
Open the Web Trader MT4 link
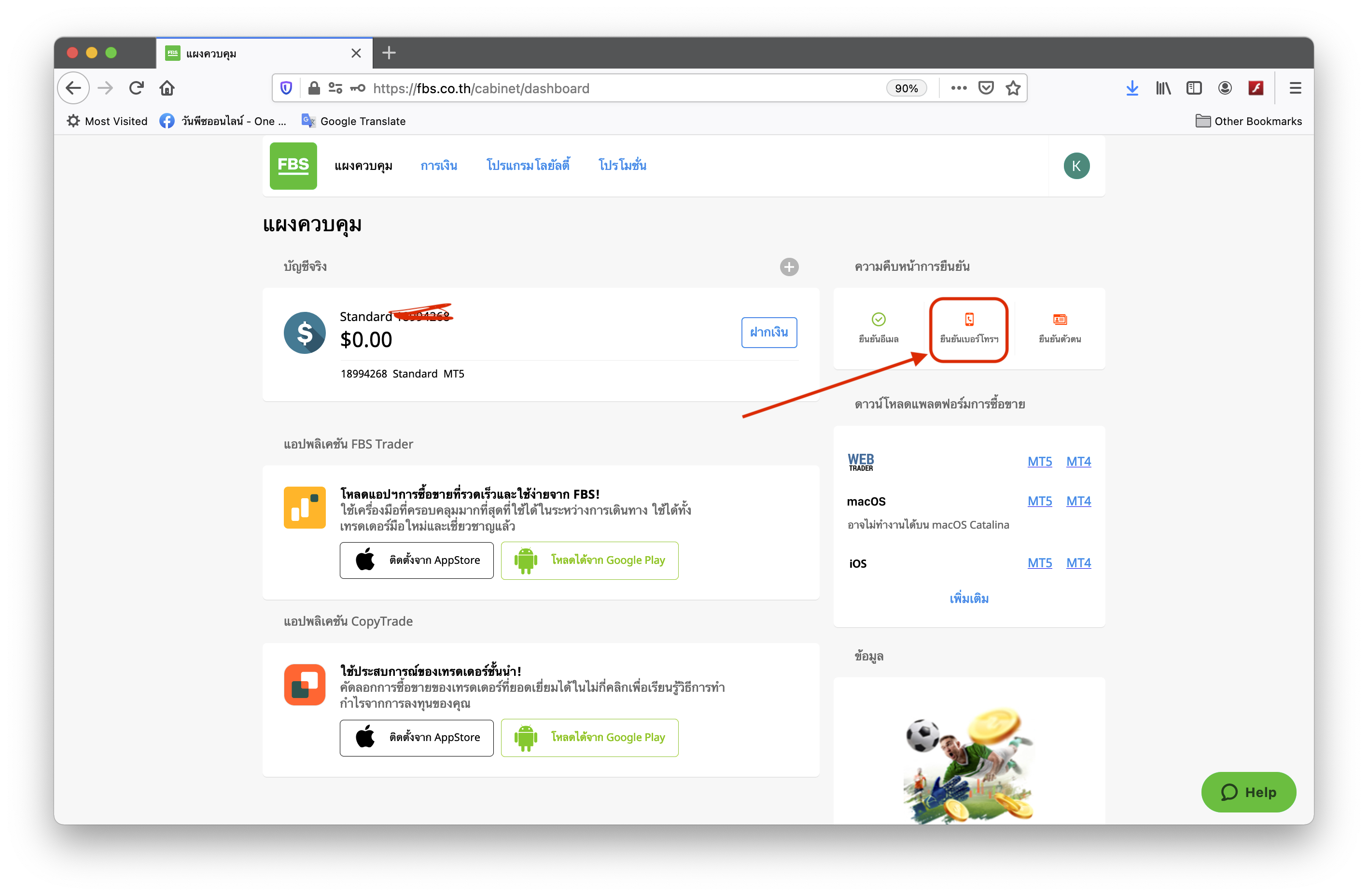coord(1078,462)
